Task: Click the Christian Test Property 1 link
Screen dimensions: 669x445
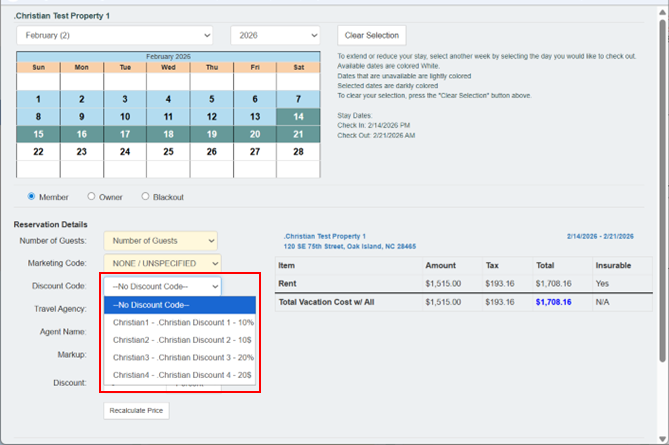Action: [x=325, y=236]
